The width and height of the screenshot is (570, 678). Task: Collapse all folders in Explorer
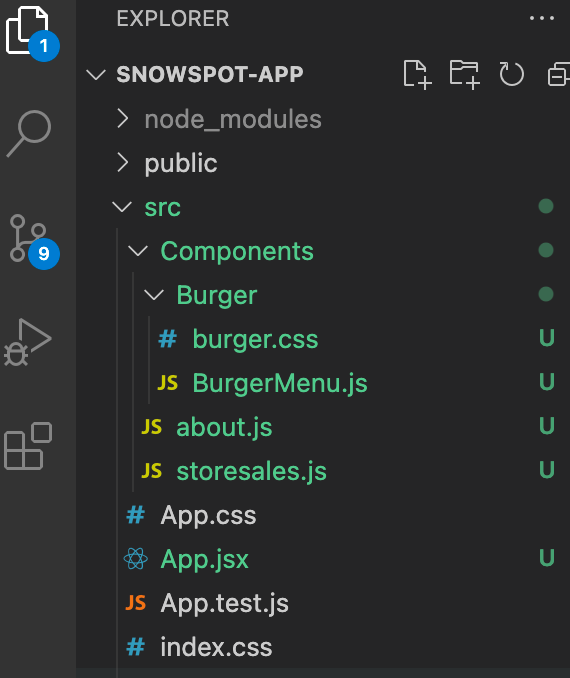point(559,75)
